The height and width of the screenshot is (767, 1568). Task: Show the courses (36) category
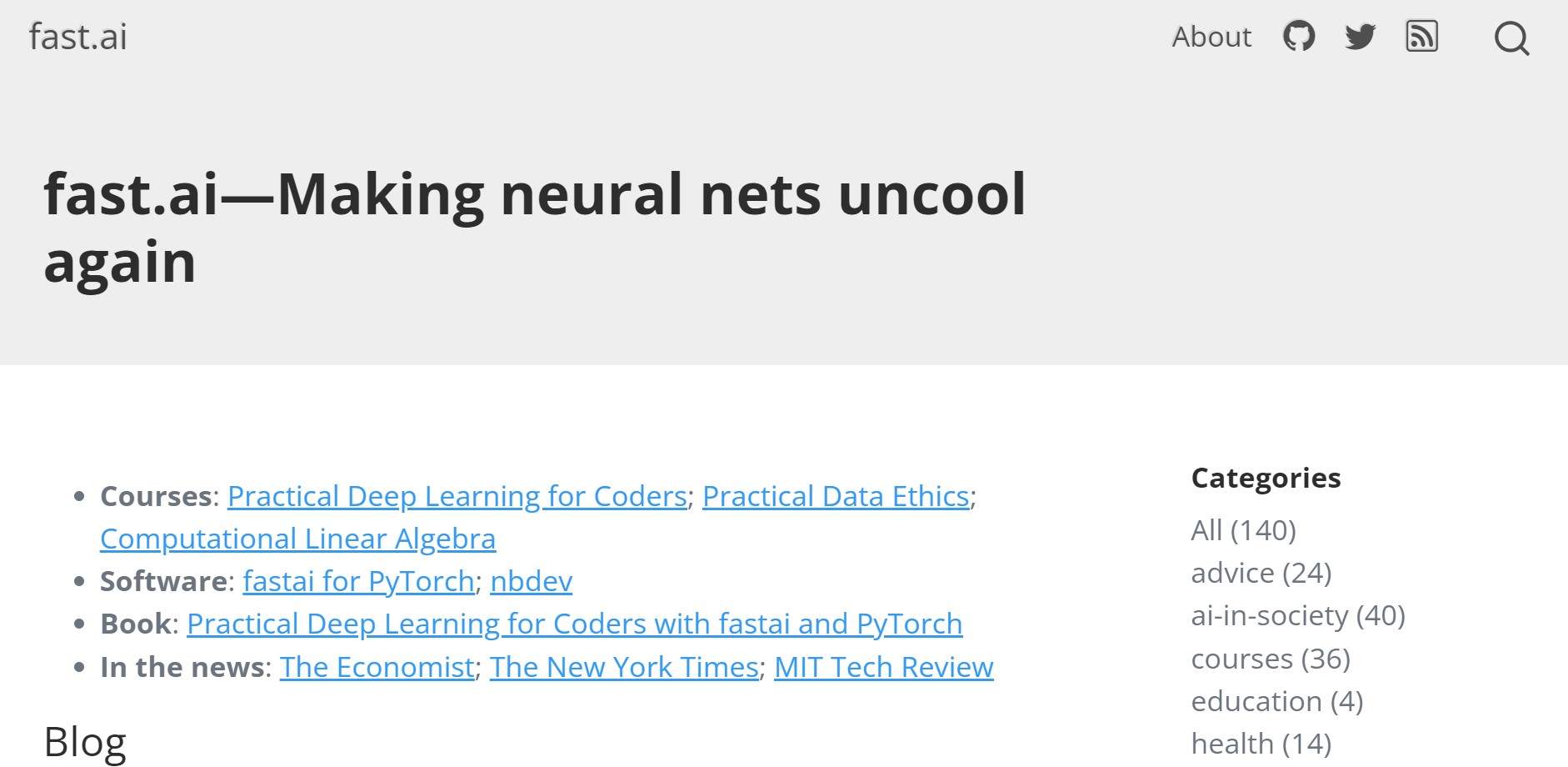tap(1270, 659)
